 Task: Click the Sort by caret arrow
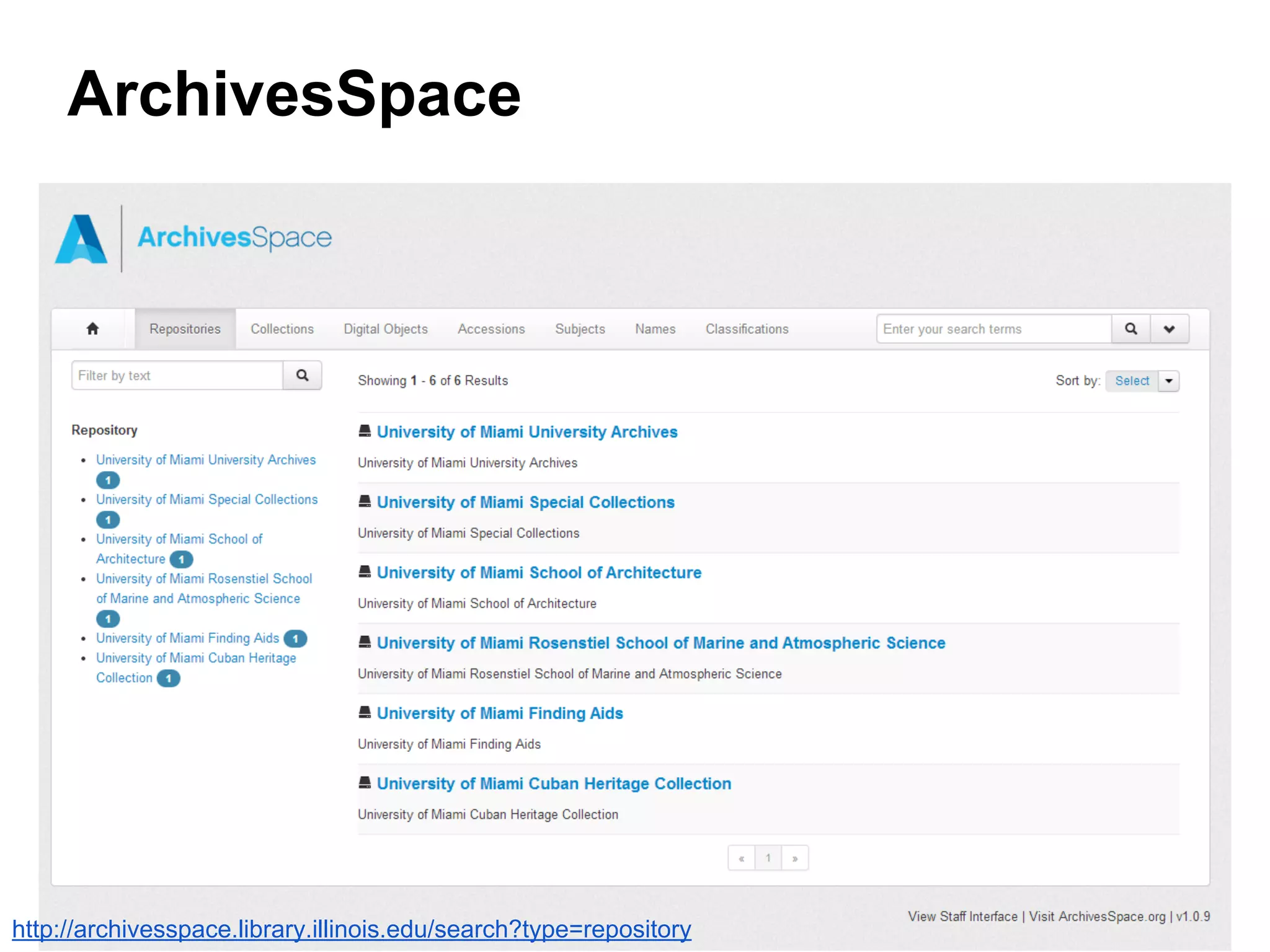pyautogui.click(x=1169, y=381)
